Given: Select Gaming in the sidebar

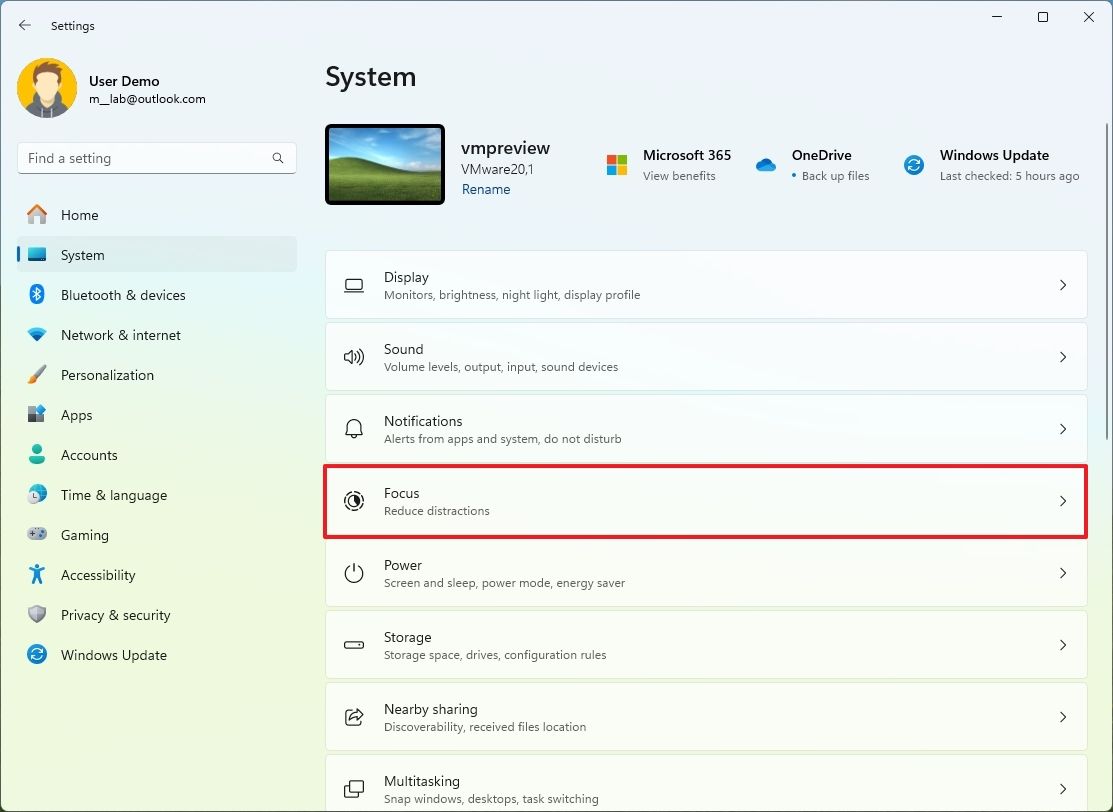Looking at the screenshot, I should pos(85,535).
